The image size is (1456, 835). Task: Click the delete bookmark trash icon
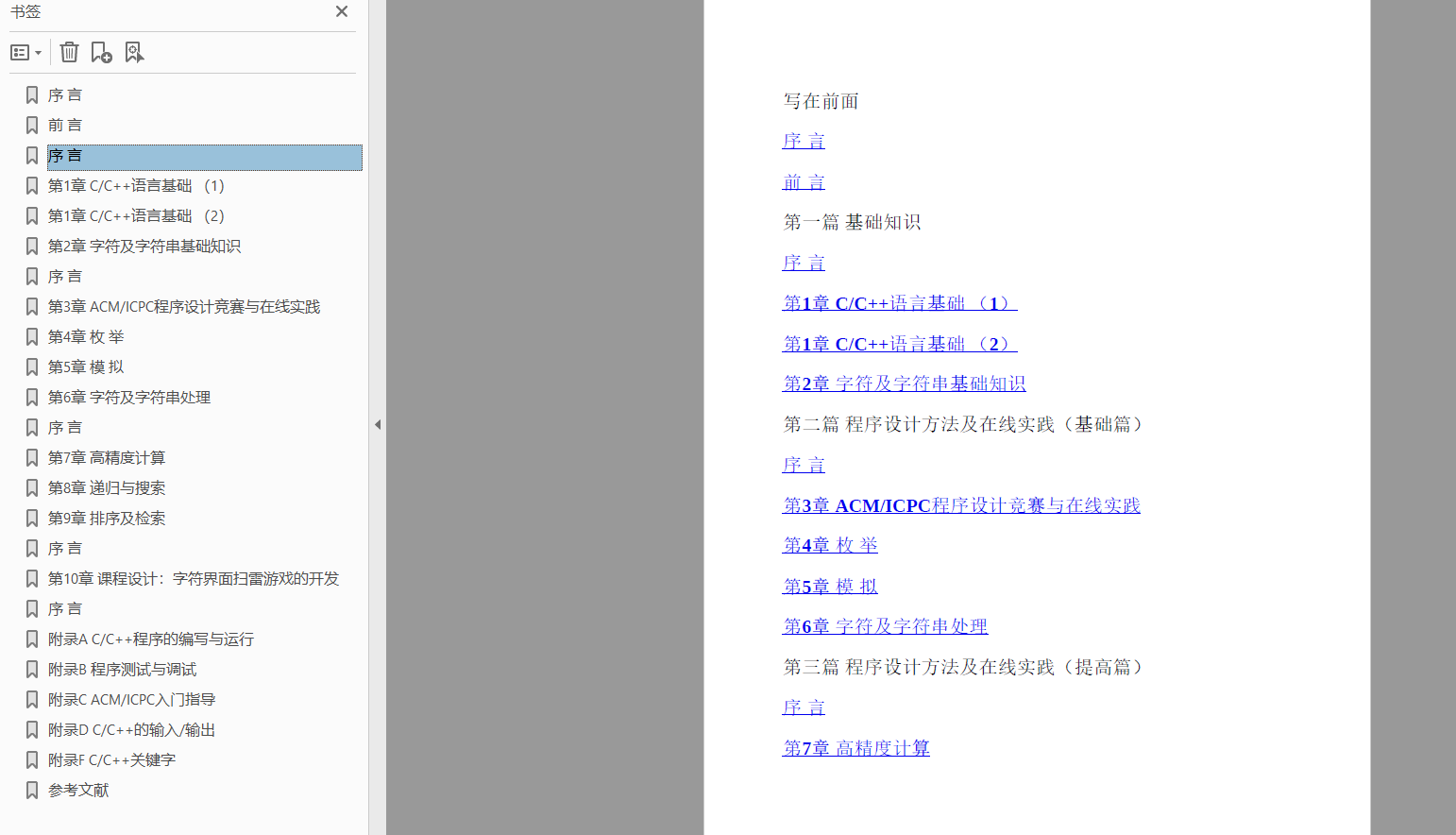pyautogui.click(x=69, y=52)
